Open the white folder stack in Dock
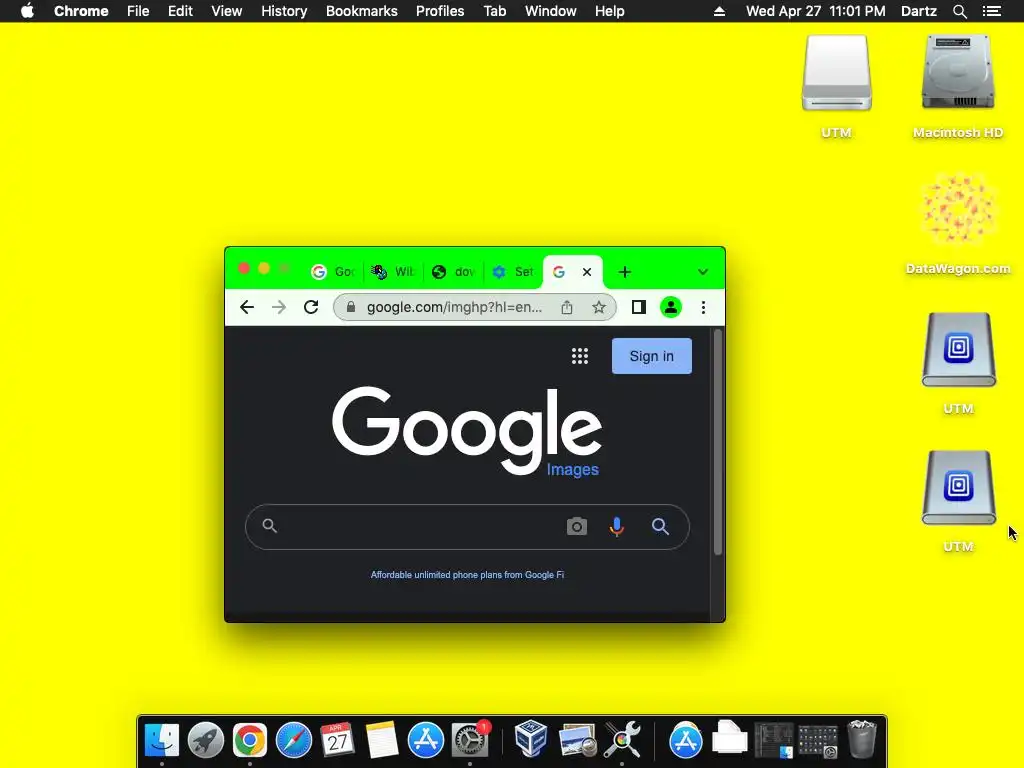This screenshot has height=768, width=1024. tap(729, 738)
